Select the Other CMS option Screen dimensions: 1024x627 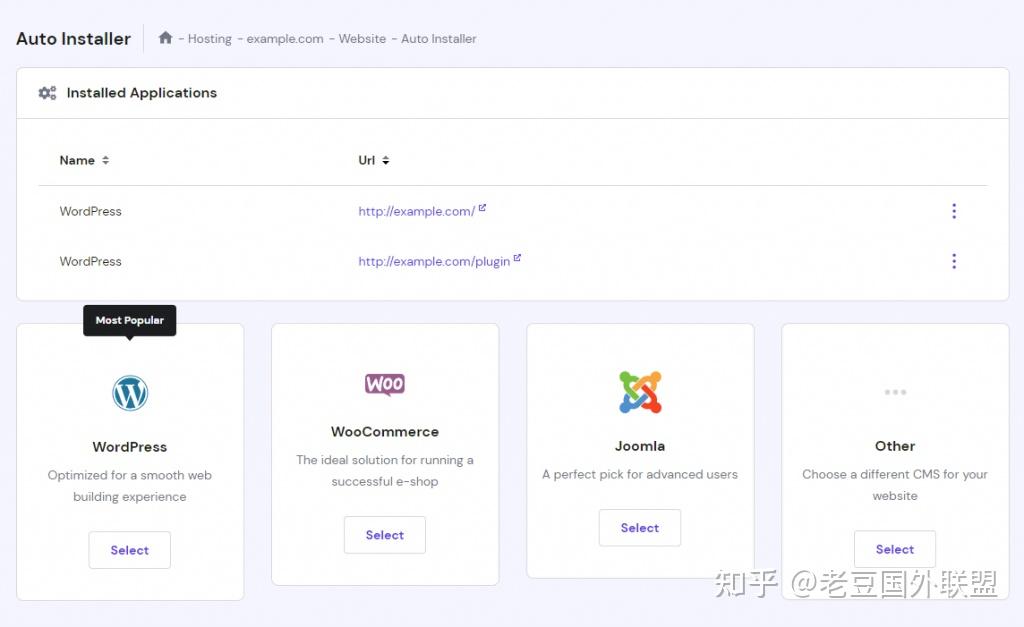click(x=895, y=549)
